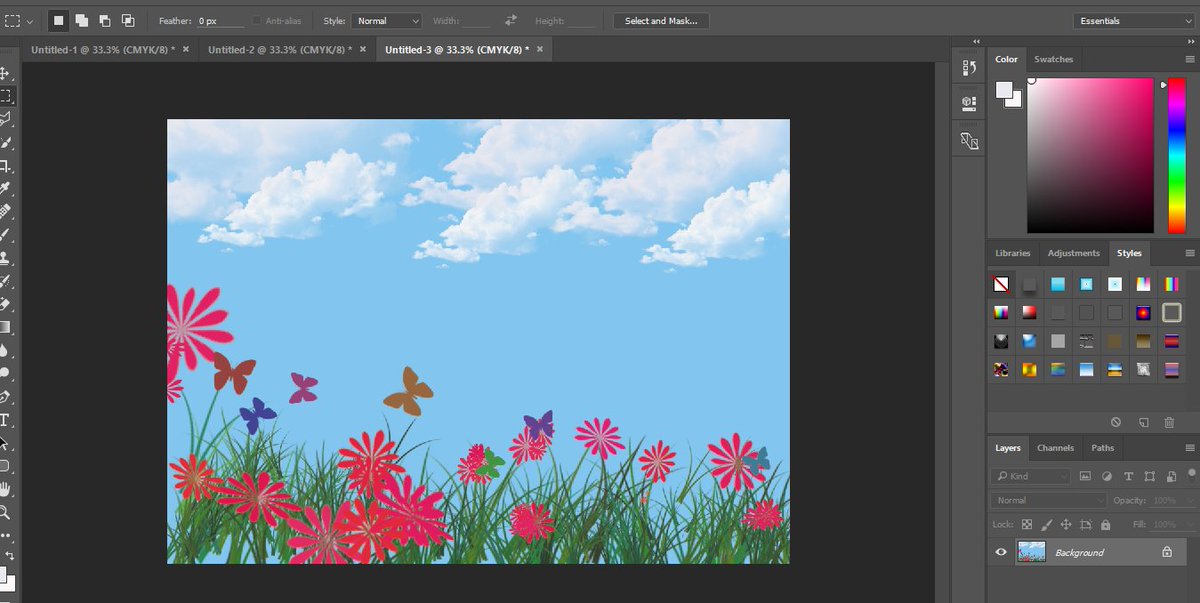The width and height of the screenshot is (1200, 603).
Task: Swap width and height values
Action: [511, 20]
